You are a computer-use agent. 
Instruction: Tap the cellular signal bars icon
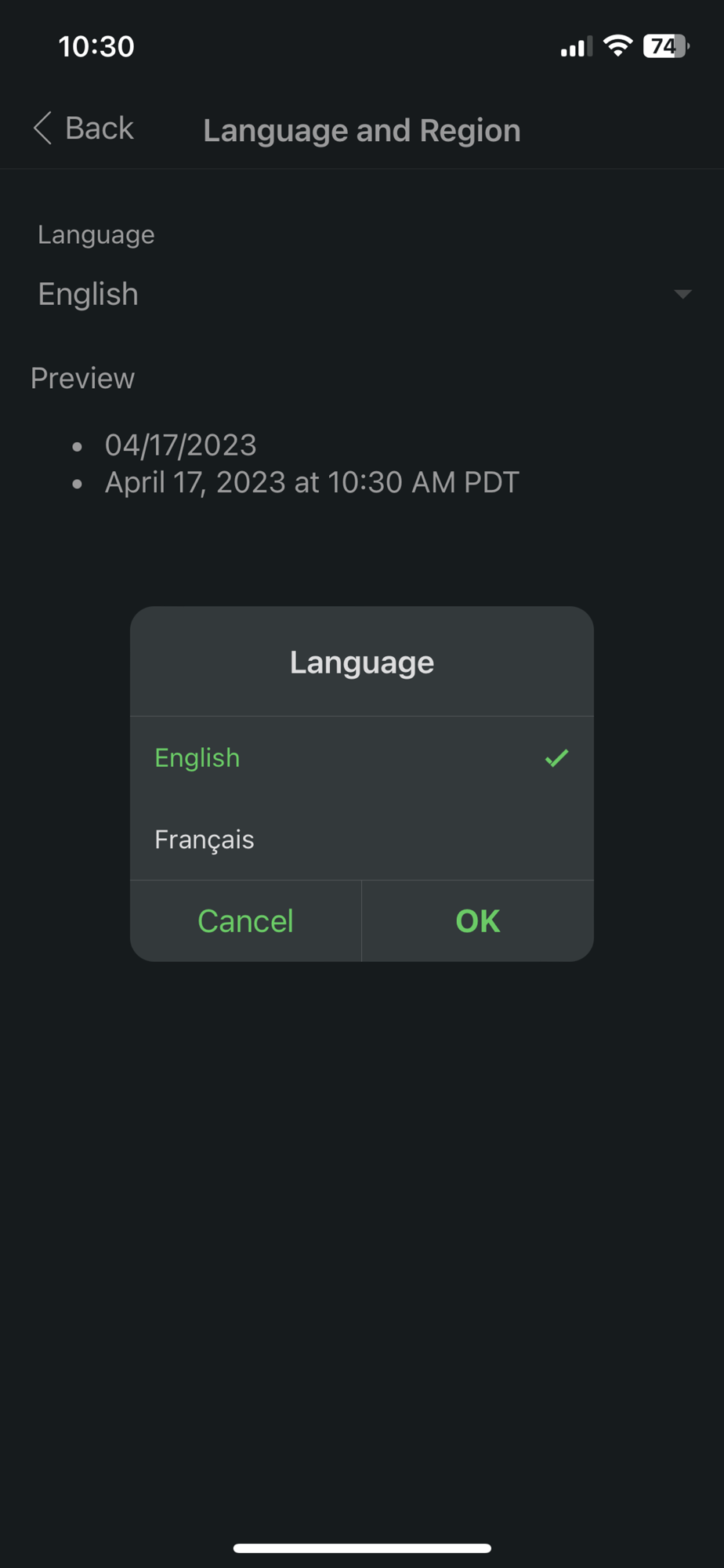coord(576,47)
